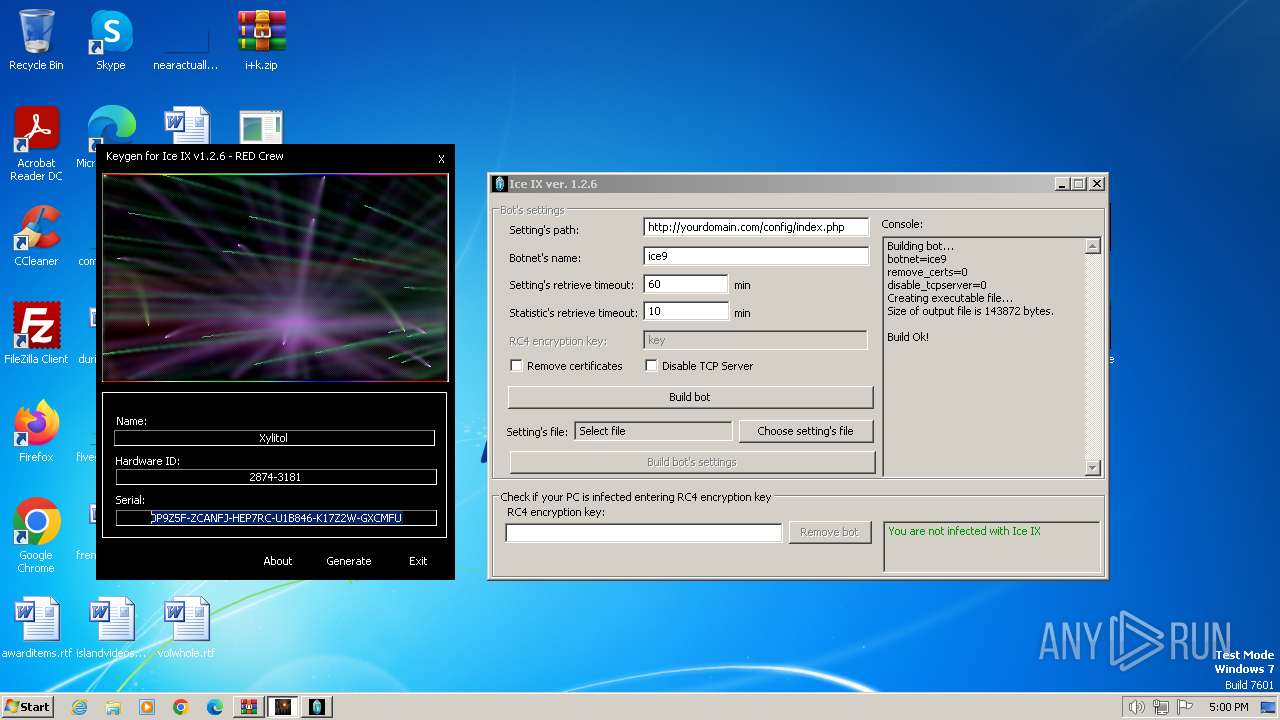Click the volume speaker tray icon
The image size is (1280, 720).
(1136, 707)
